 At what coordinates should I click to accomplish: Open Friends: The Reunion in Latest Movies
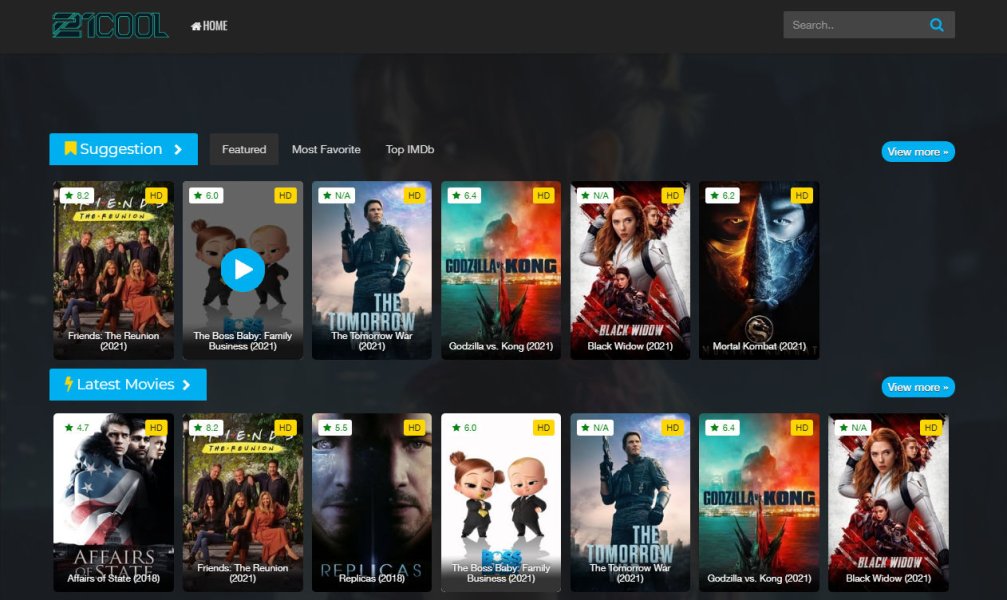coord(243,502)
